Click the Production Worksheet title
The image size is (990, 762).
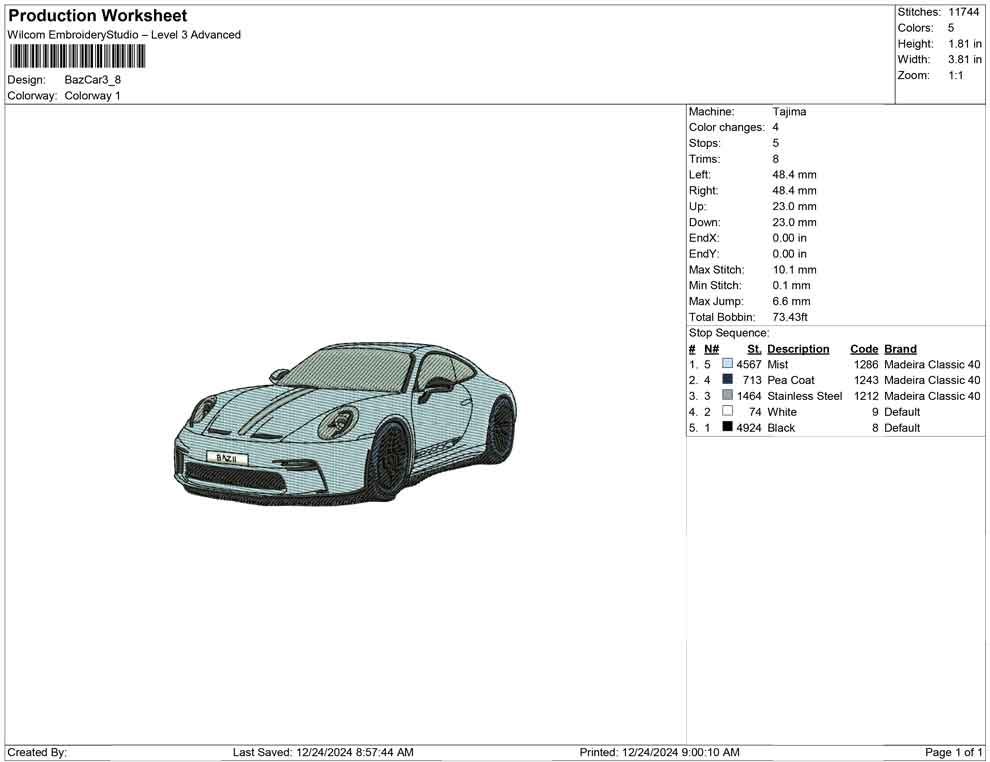98,16
